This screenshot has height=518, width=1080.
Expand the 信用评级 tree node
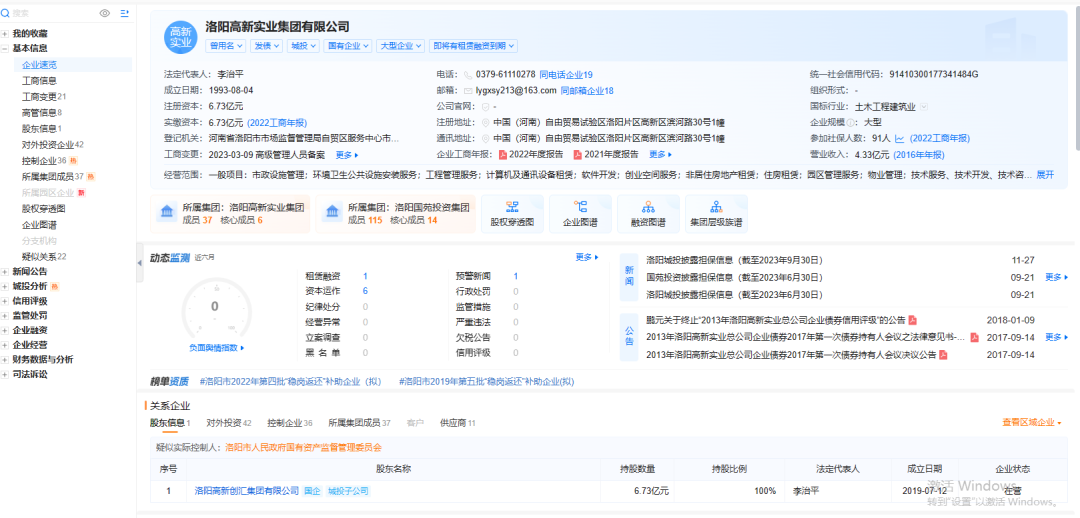[x=5, y=301]
